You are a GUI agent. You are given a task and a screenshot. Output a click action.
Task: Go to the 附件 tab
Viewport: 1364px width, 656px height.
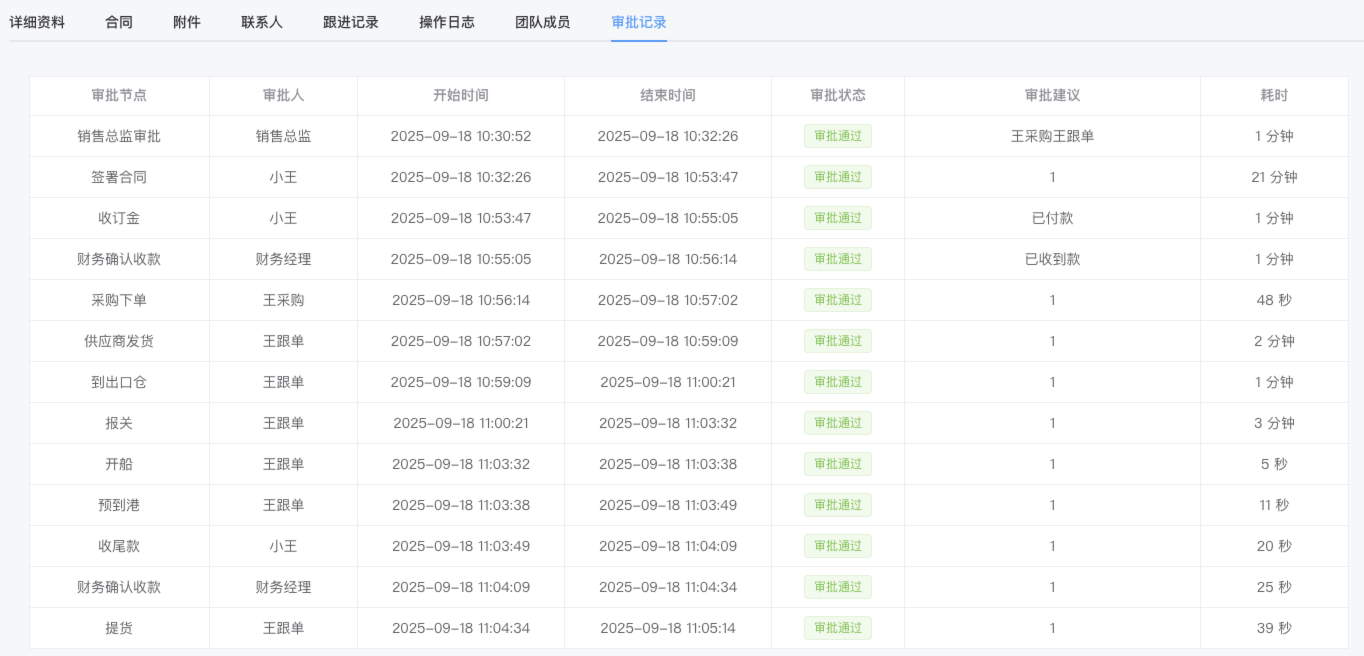187,22
